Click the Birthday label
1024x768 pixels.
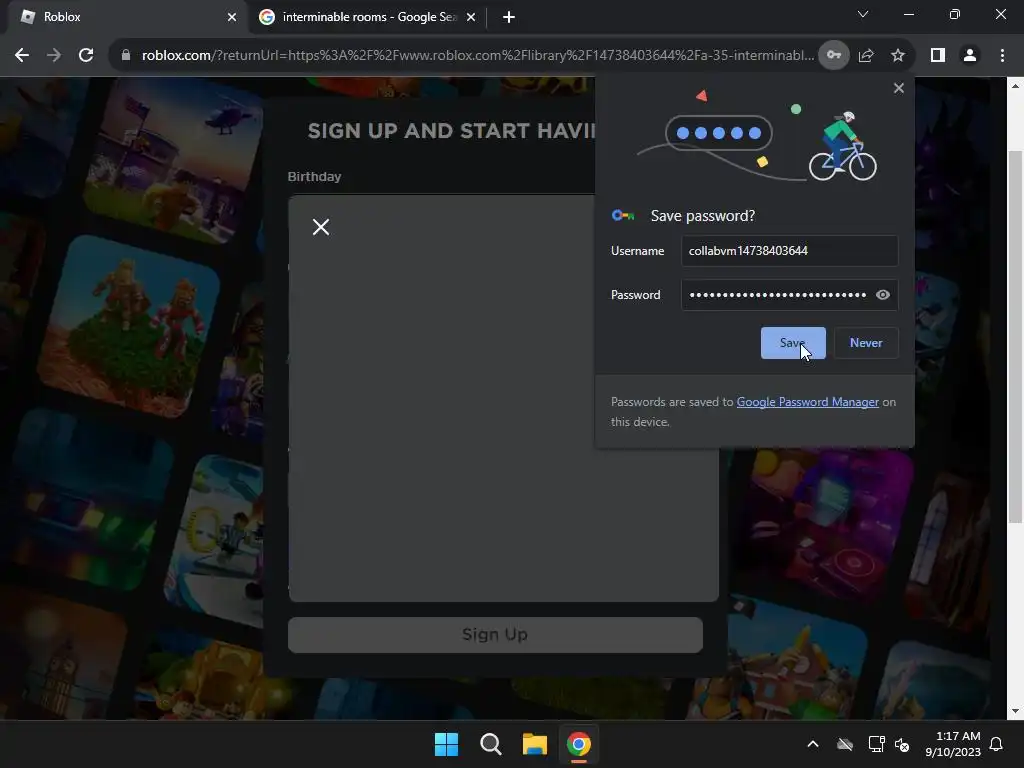pyautogui.click(x=314, y=177)
